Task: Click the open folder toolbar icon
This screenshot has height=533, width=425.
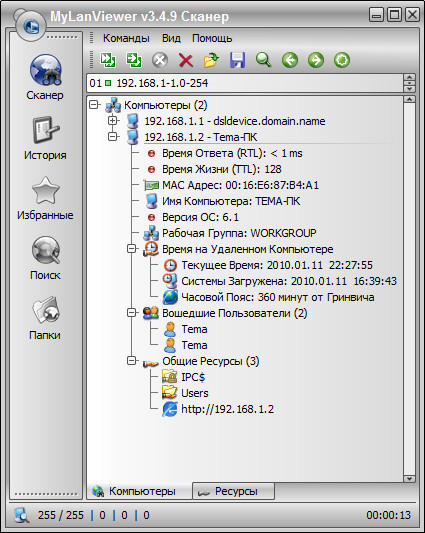Action: point(211,60)
